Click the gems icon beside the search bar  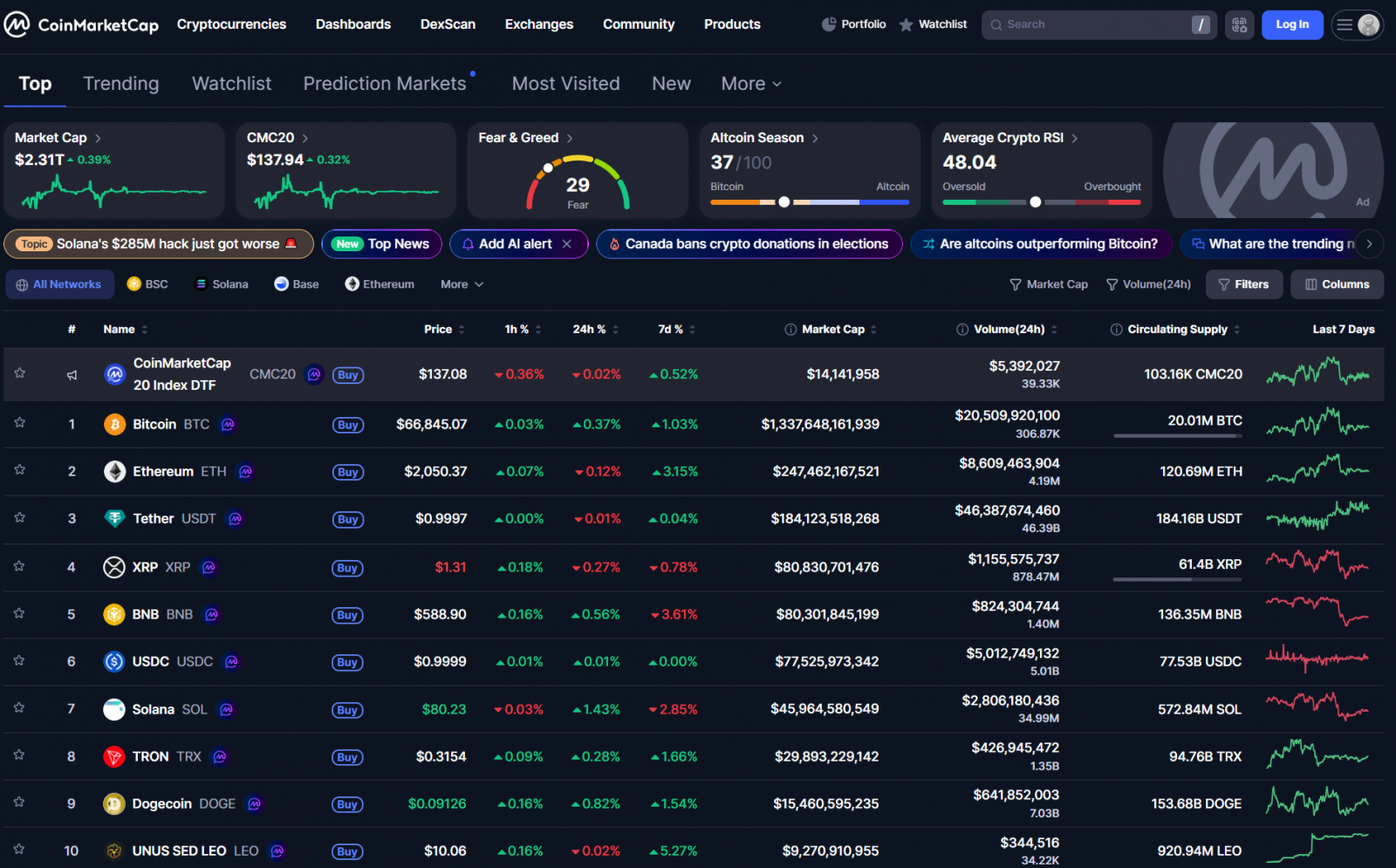pyautogui.click(x=1240, y=25)
